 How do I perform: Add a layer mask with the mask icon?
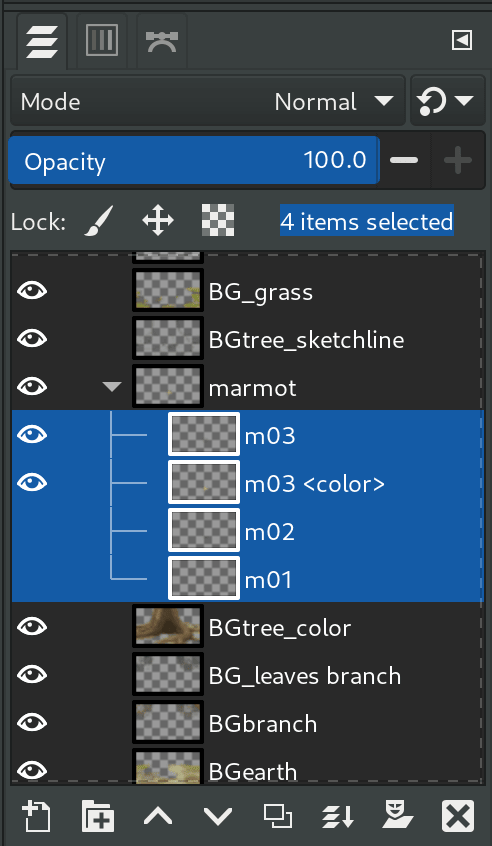(x=398, y=816)
